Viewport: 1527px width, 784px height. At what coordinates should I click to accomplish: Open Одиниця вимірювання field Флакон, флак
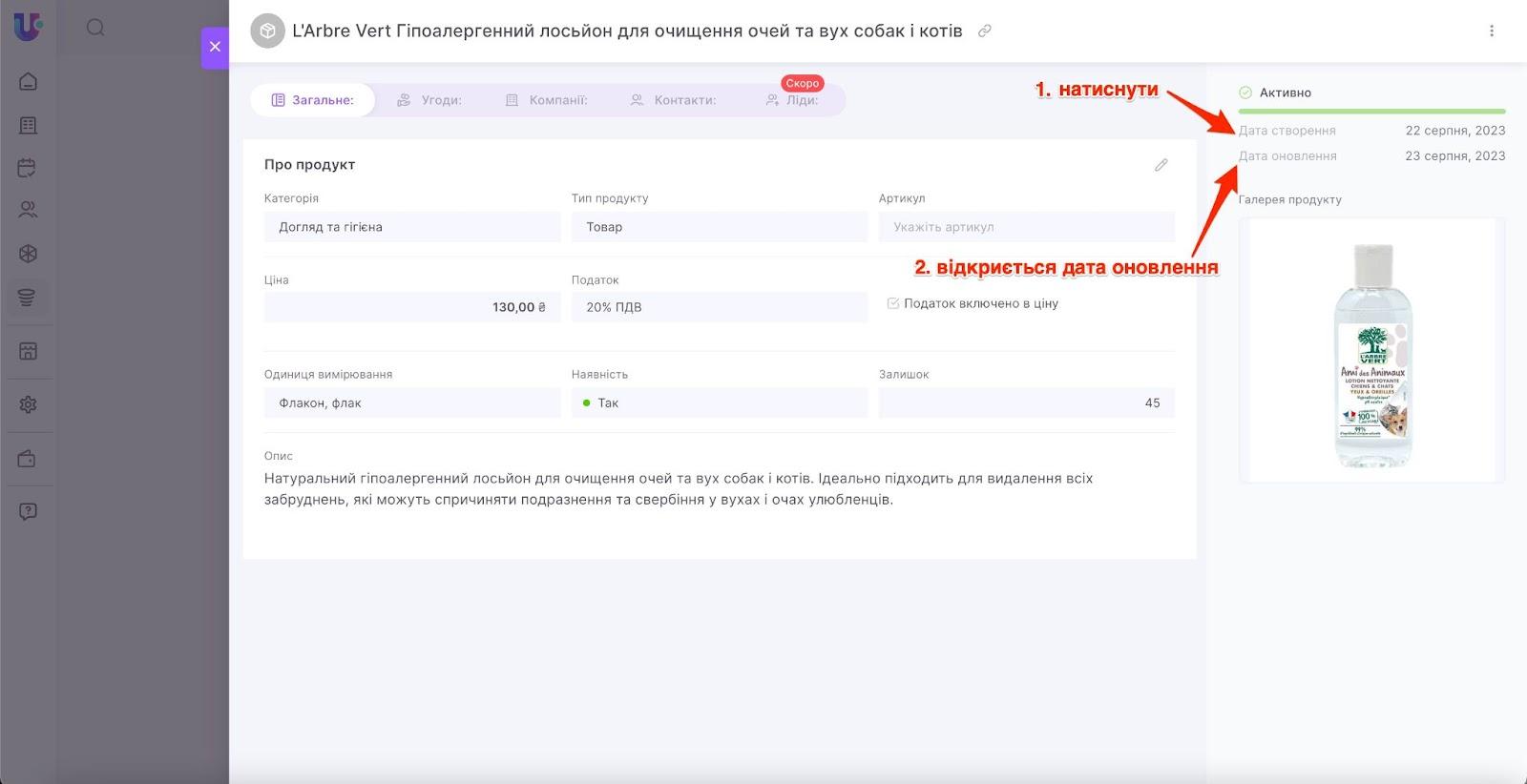pos(412,402)
